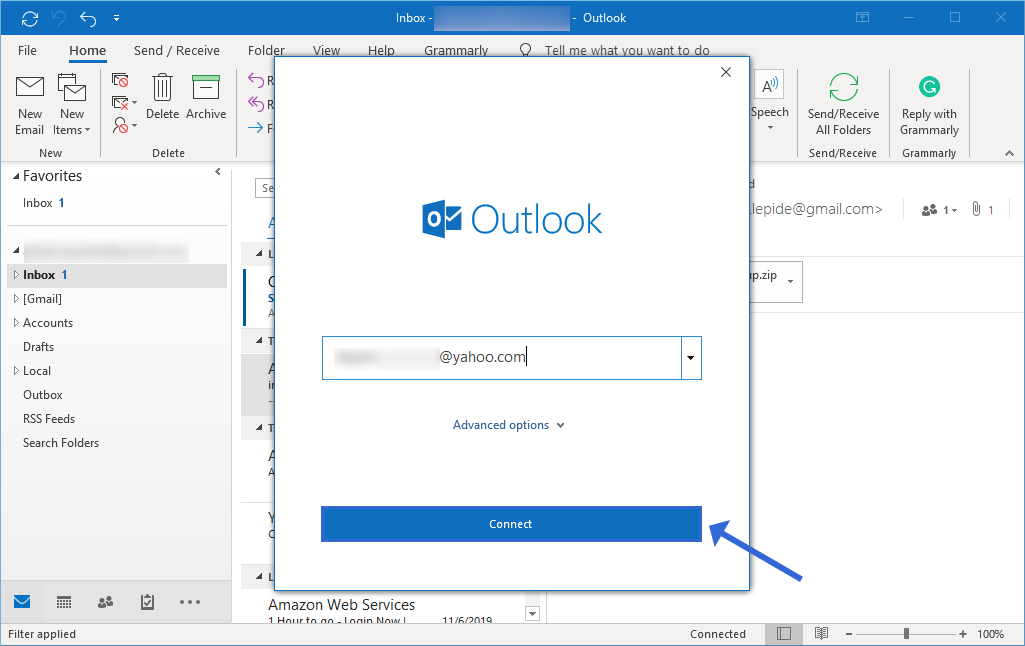Switch to Mail view icon

(x=22, y=602)
